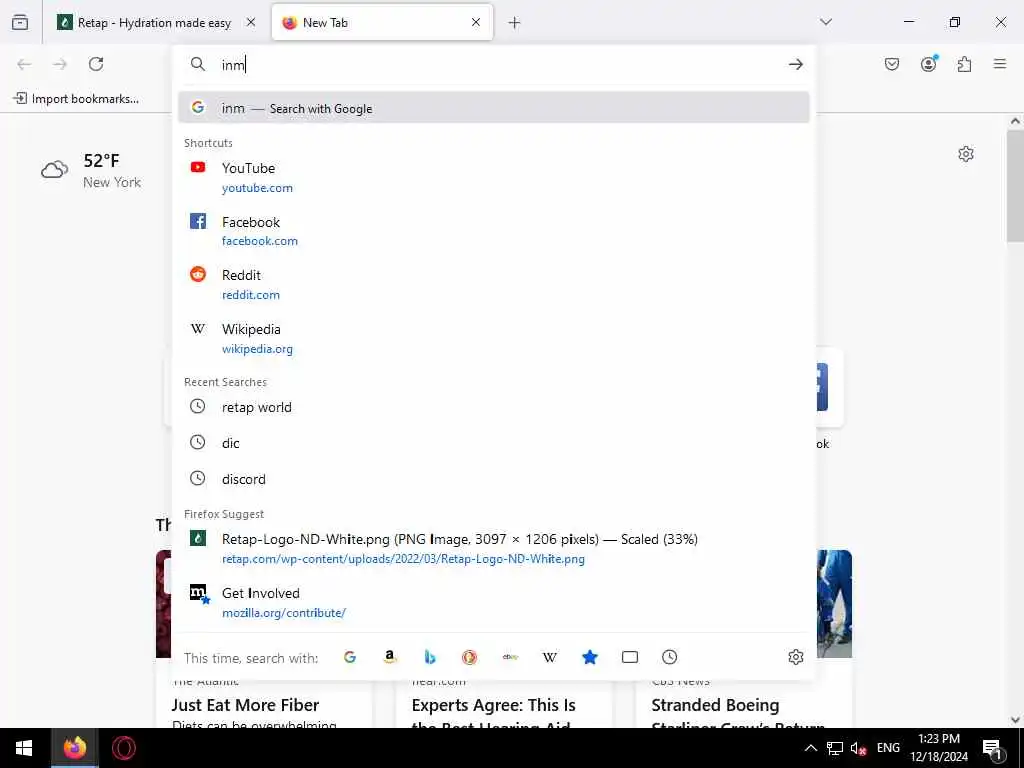Close the Retap tab
This screenshot has height=768, width=1024.
[x=251, y=22]
